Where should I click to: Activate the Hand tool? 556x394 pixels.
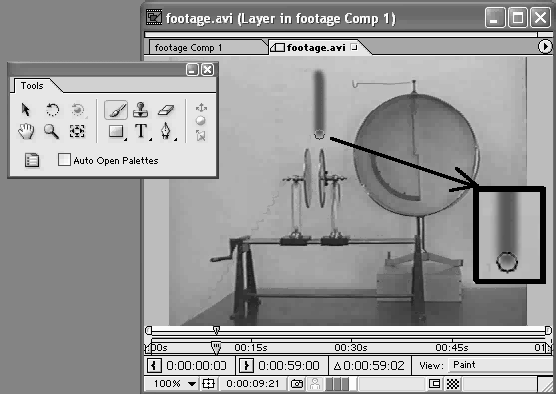click(26, 131)
